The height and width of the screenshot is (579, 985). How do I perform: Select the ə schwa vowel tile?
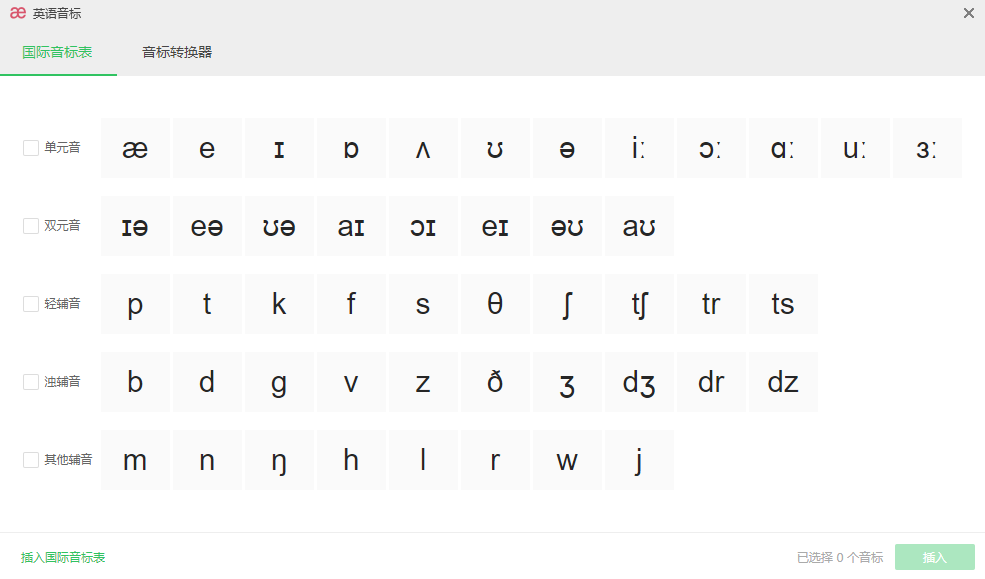[567, 148]
